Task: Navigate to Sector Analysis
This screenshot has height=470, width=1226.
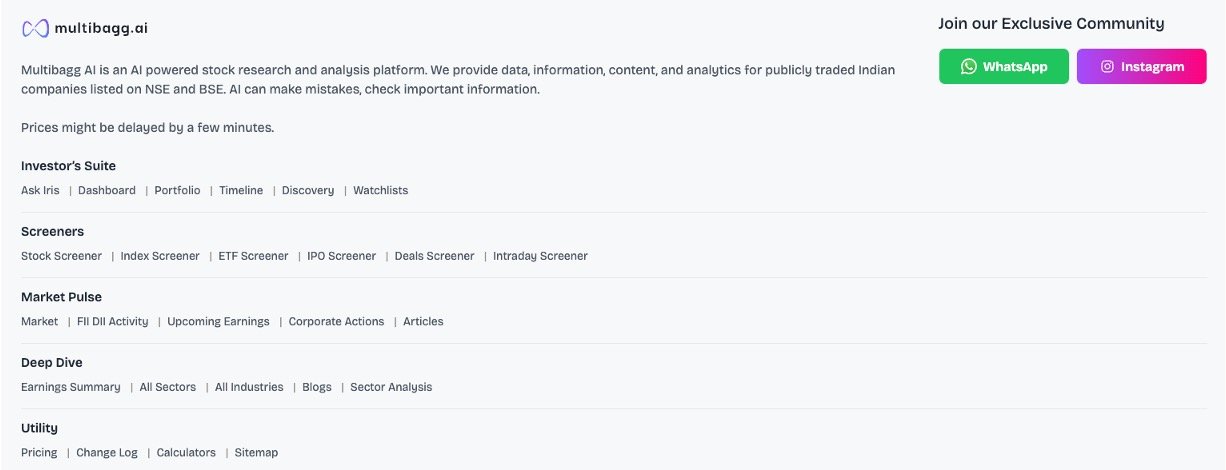Action: point(391,387)
